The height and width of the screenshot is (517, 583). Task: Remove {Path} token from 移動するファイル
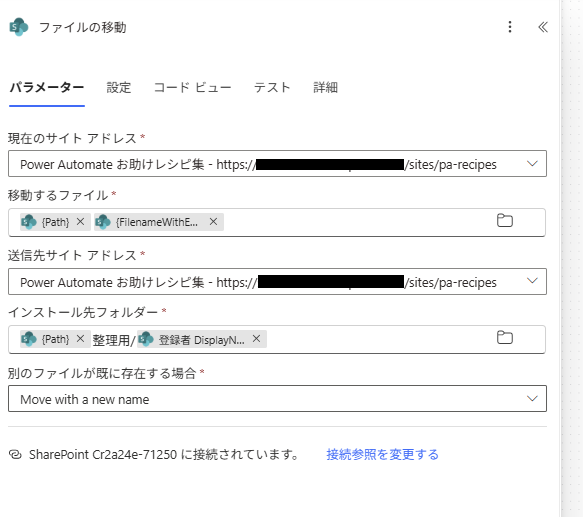tap(80, 222)
